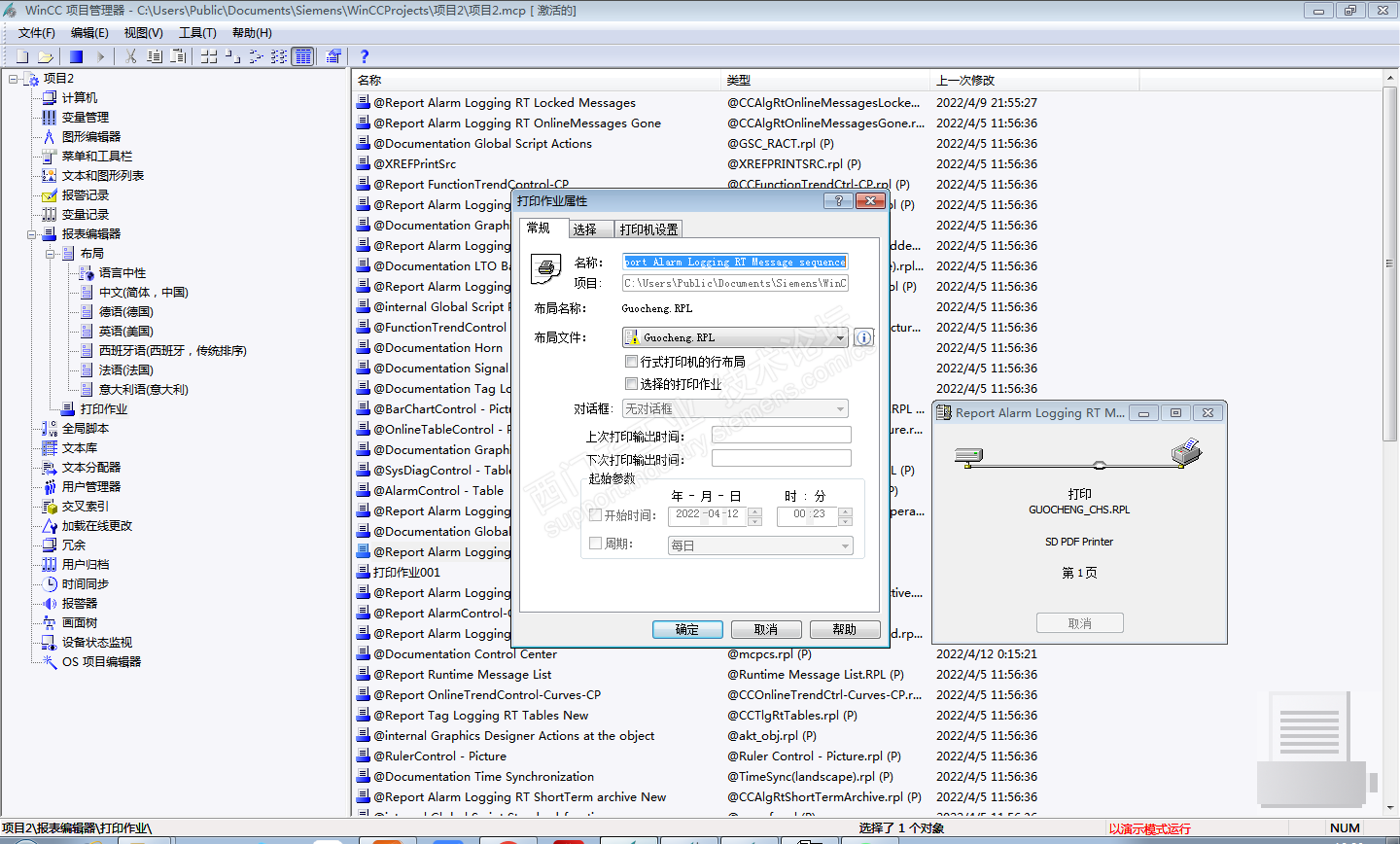Click the blue question mark help icon
This screenshot has height=844, width=1400.
tap(365, 56)
